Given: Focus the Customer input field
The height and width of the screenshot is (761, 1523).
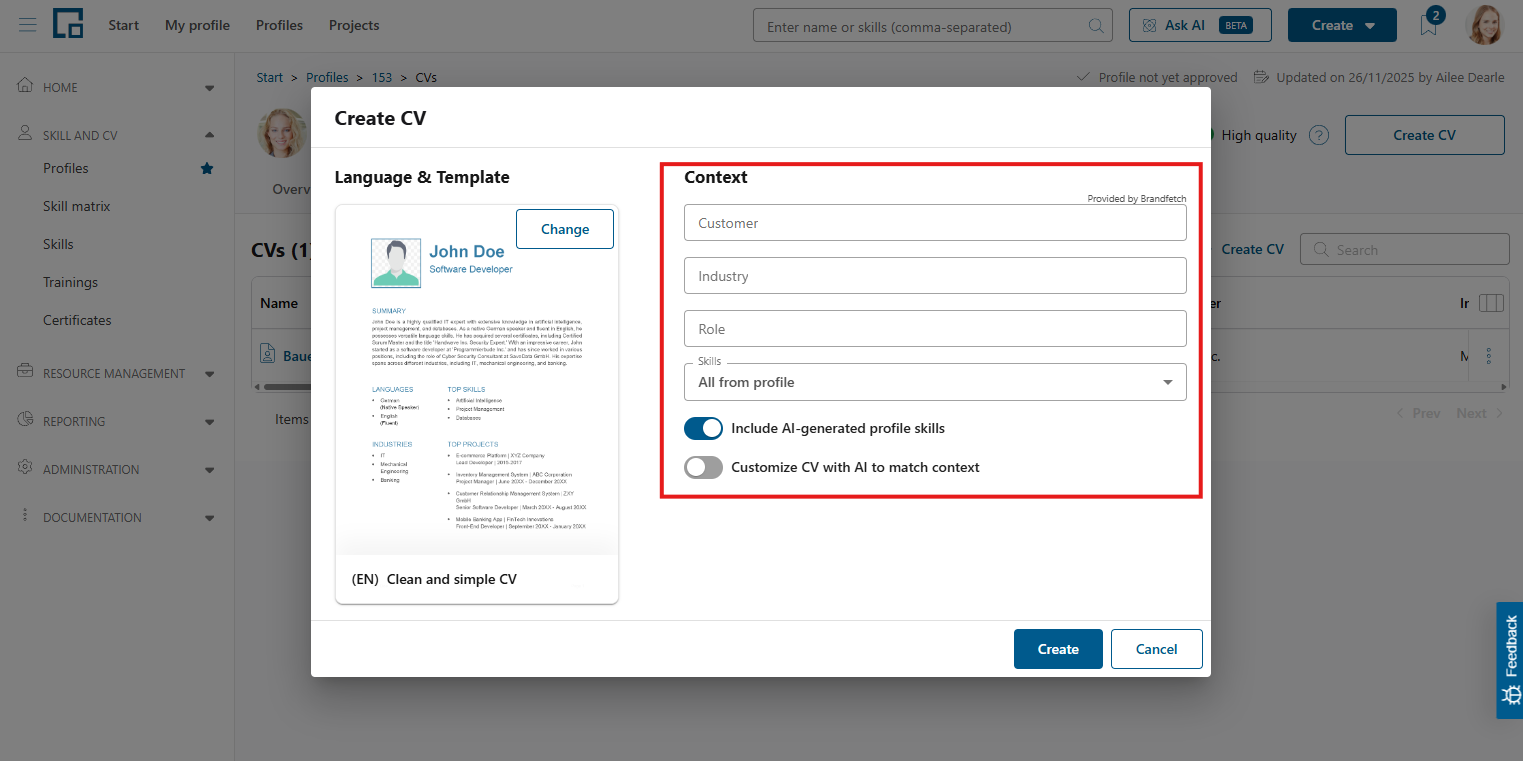Looking at the screenshot, I should coord(935,223).
